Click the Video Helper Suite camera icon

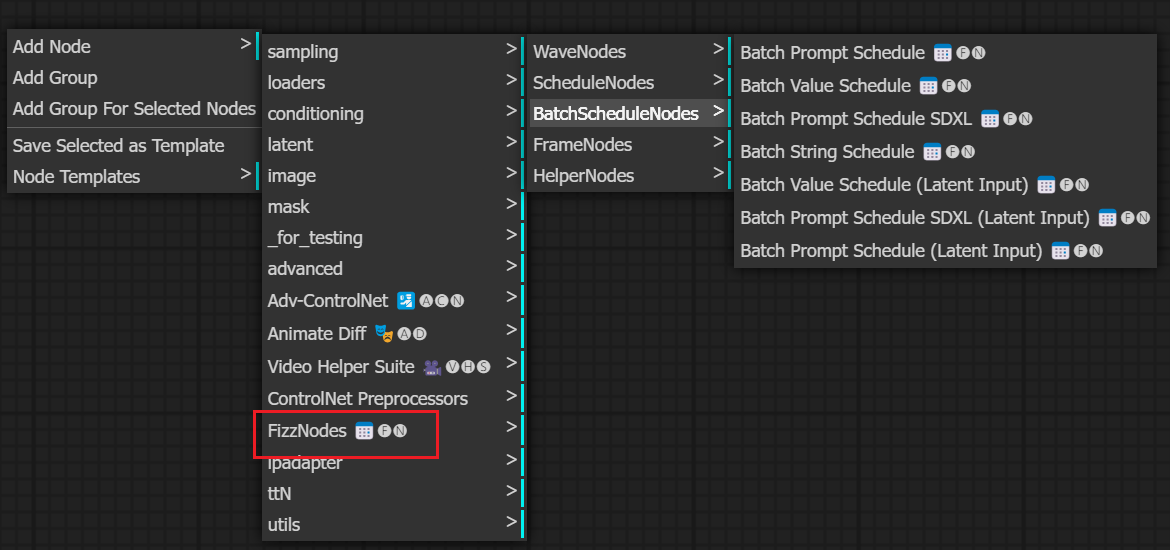tap(432, 367)
